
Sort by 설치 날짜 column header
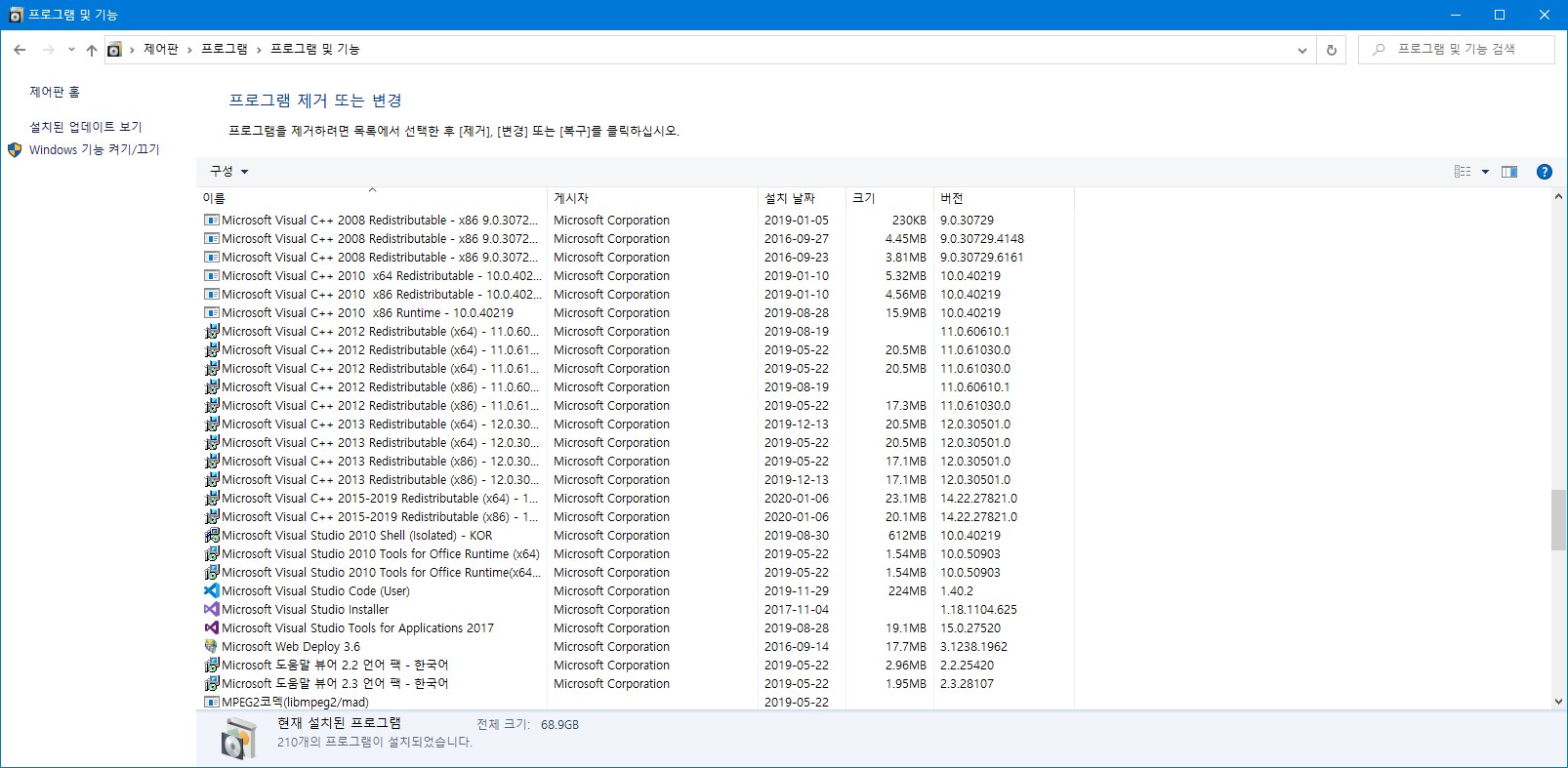pyautogui.click(x=802, y=198)
